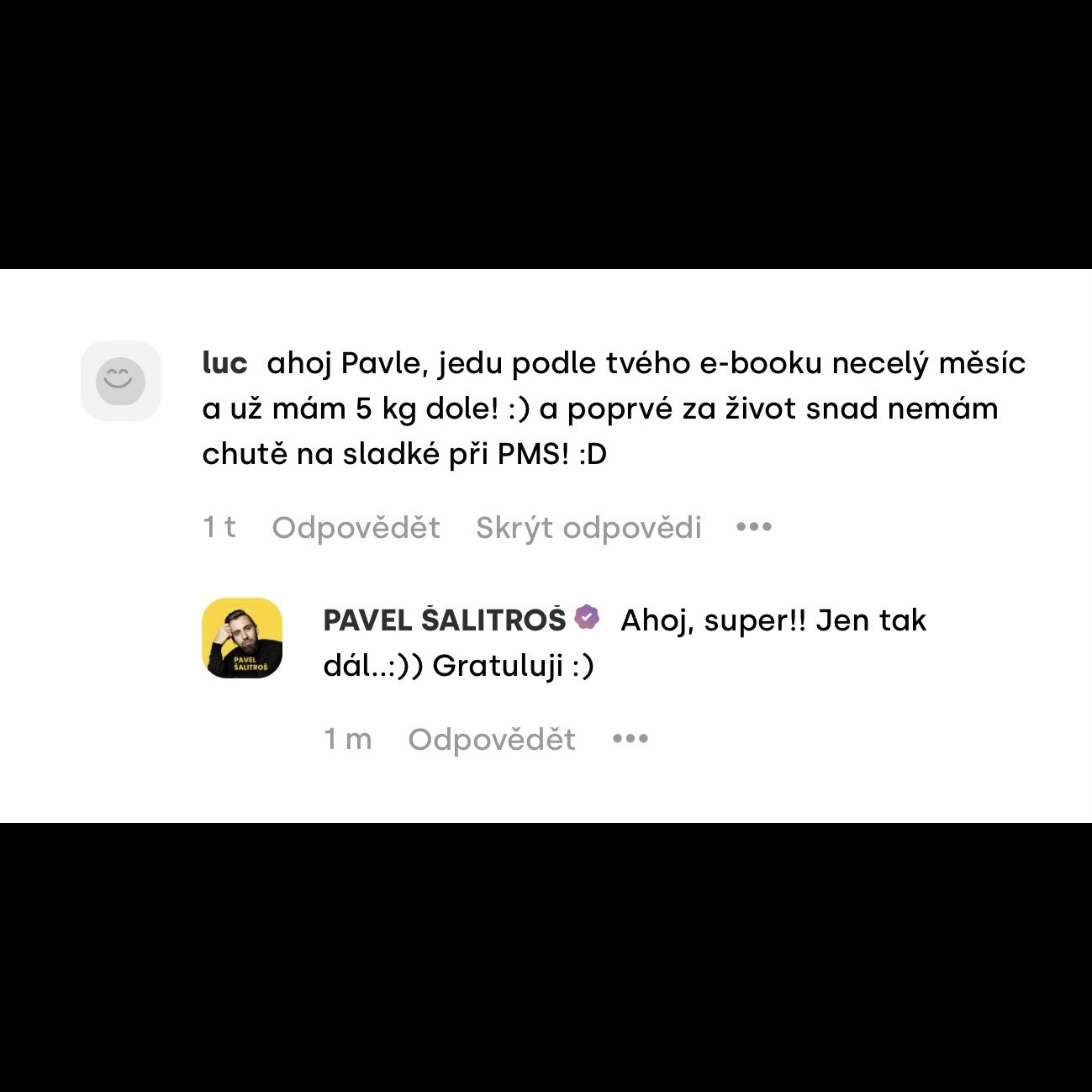Viewport: 1092px width, 1092px height.
Task: Reply to Pavel's comment via Odpovědět
Action: [492, 739]
